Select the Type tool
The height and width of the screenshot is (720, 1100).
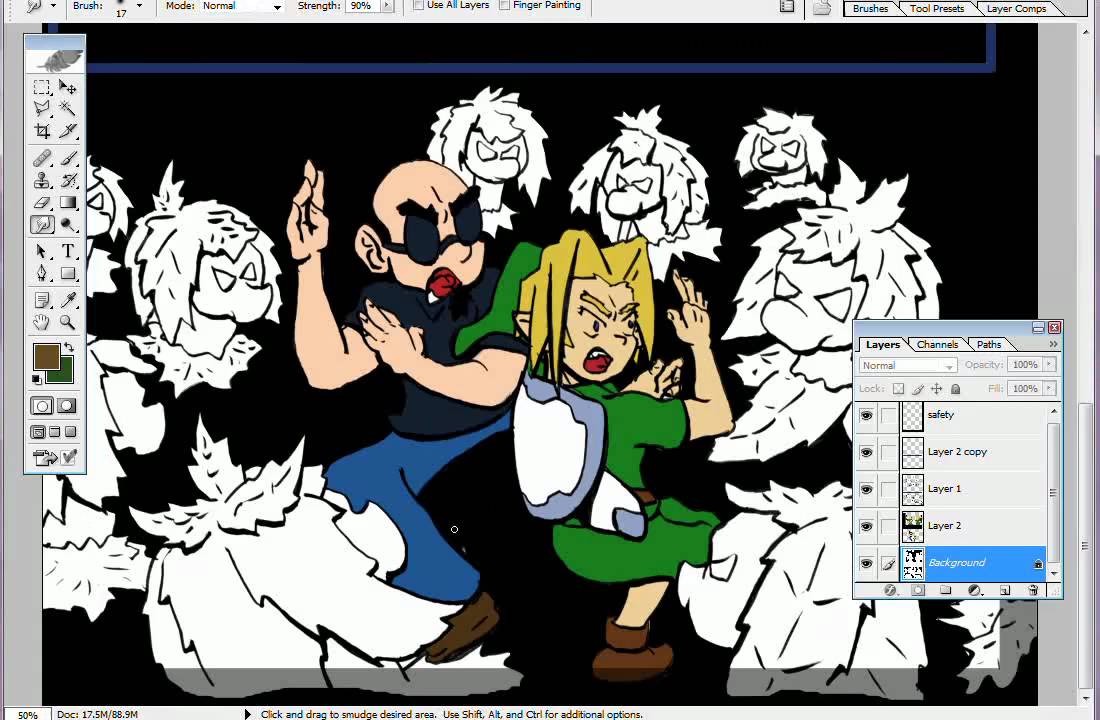pos(68,251)
